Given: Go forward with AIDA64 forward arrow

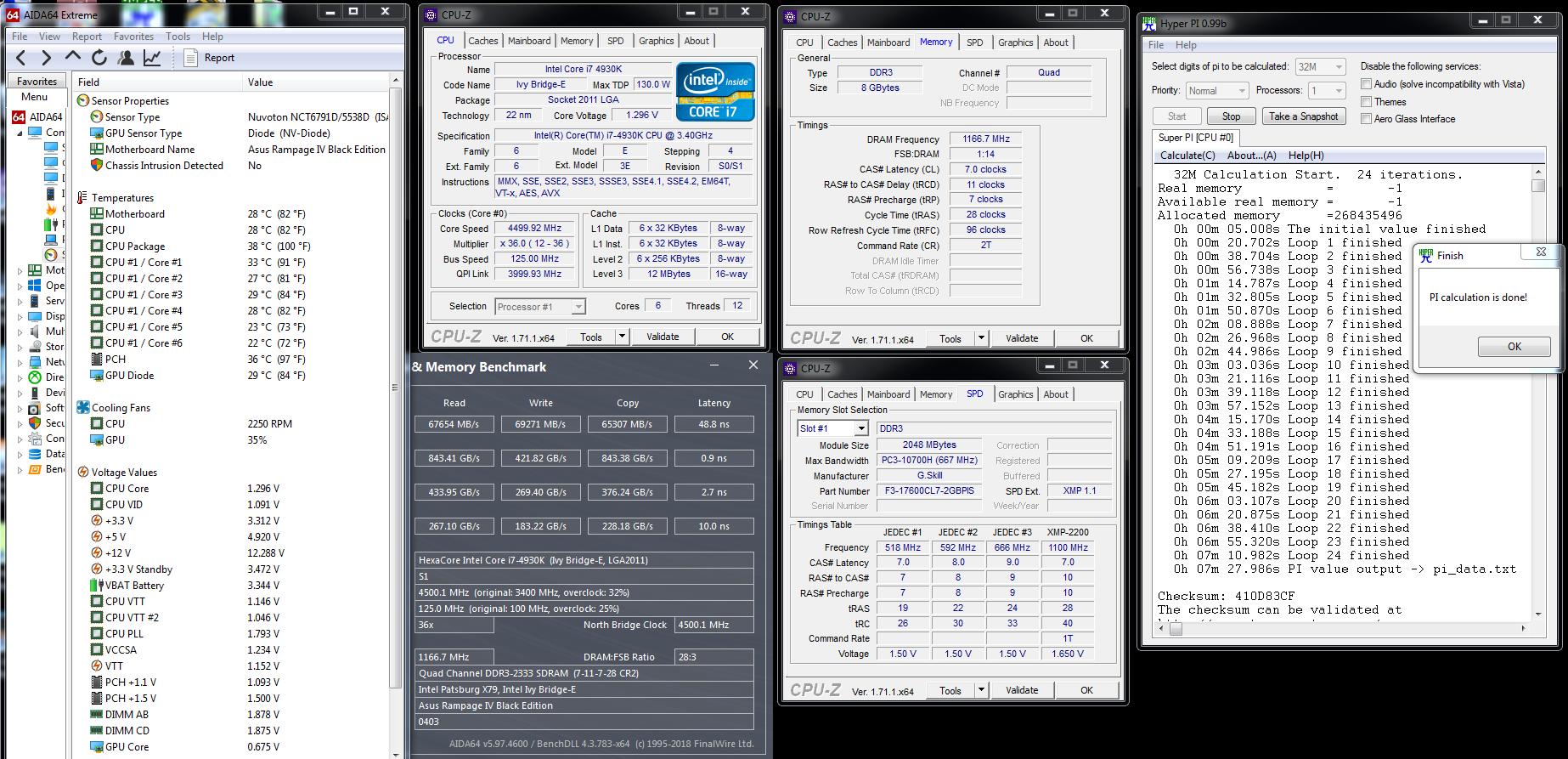Looking at the screenshot, I should click(x=47, y=58).
